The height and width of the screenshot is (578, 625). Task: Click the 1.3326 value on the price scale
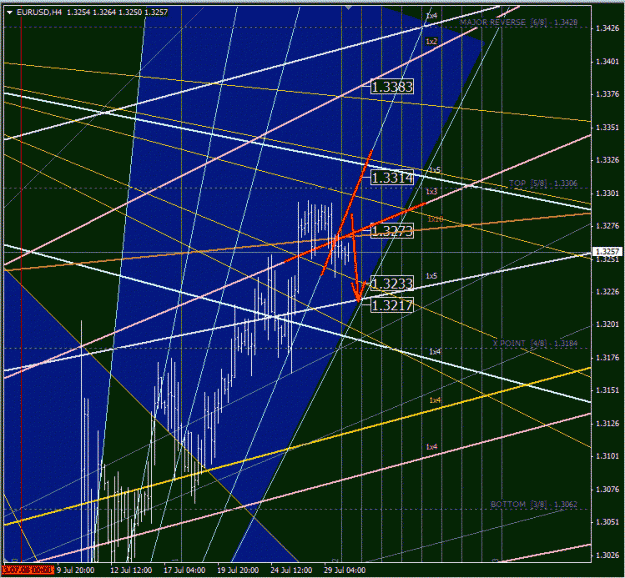coord(607,160)
